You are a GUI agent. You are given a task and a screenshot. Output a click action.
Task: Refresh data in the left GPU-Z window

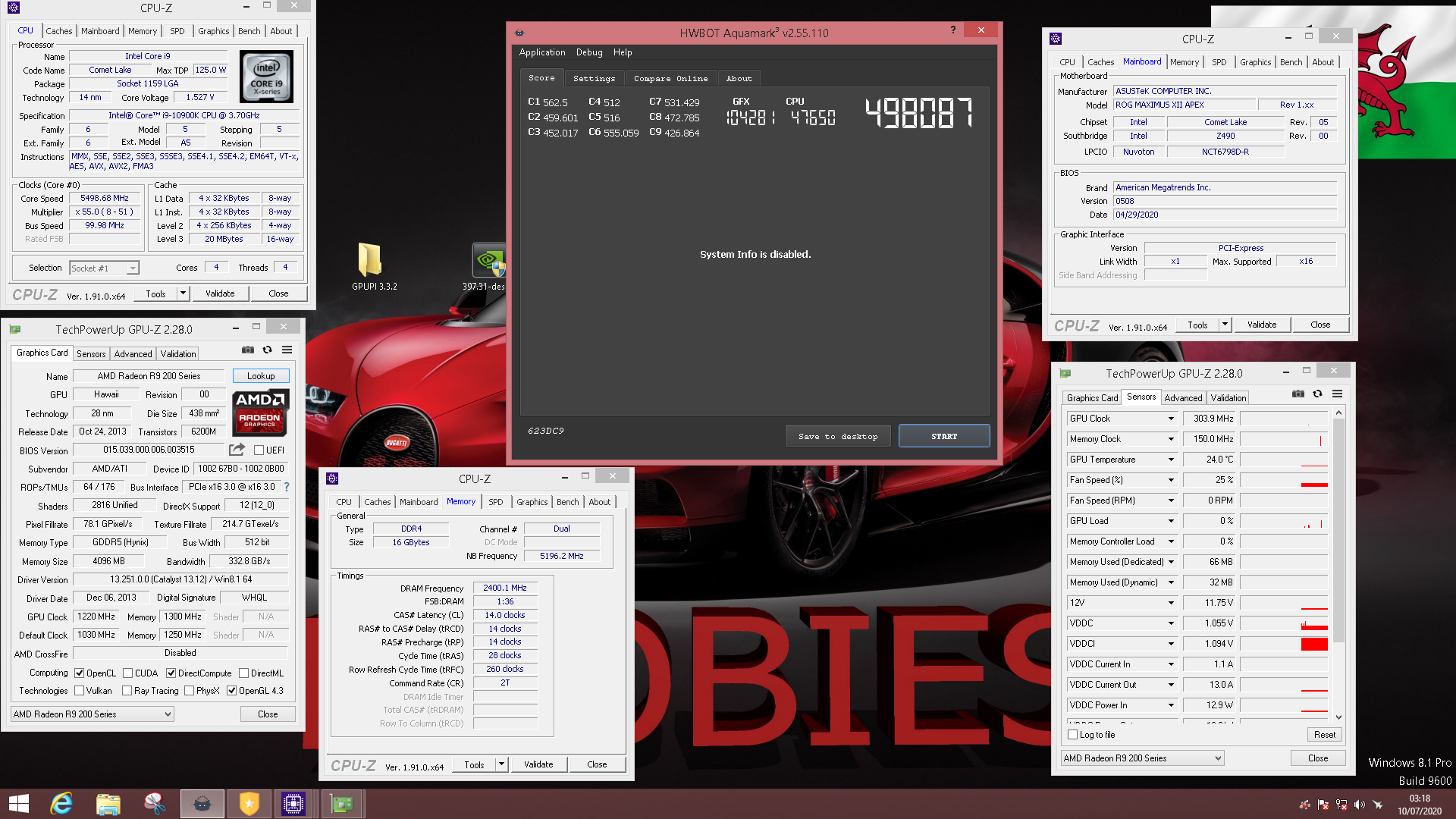(x=267, y=350)
